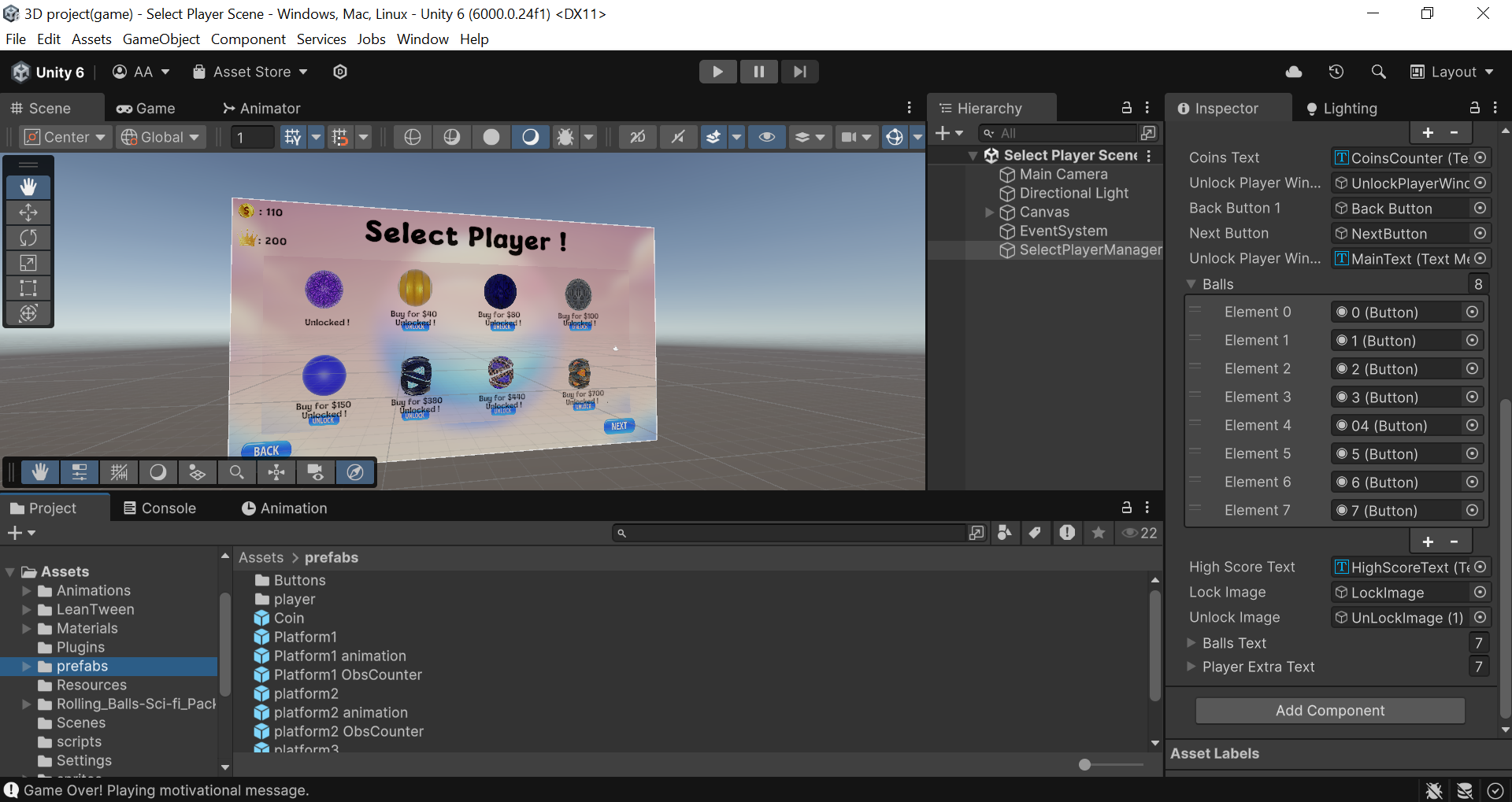Select the Rotate tool in Scene toolbar
Image resolution: width=1512 pixels, height=802 pixels.
click(28, 238)
